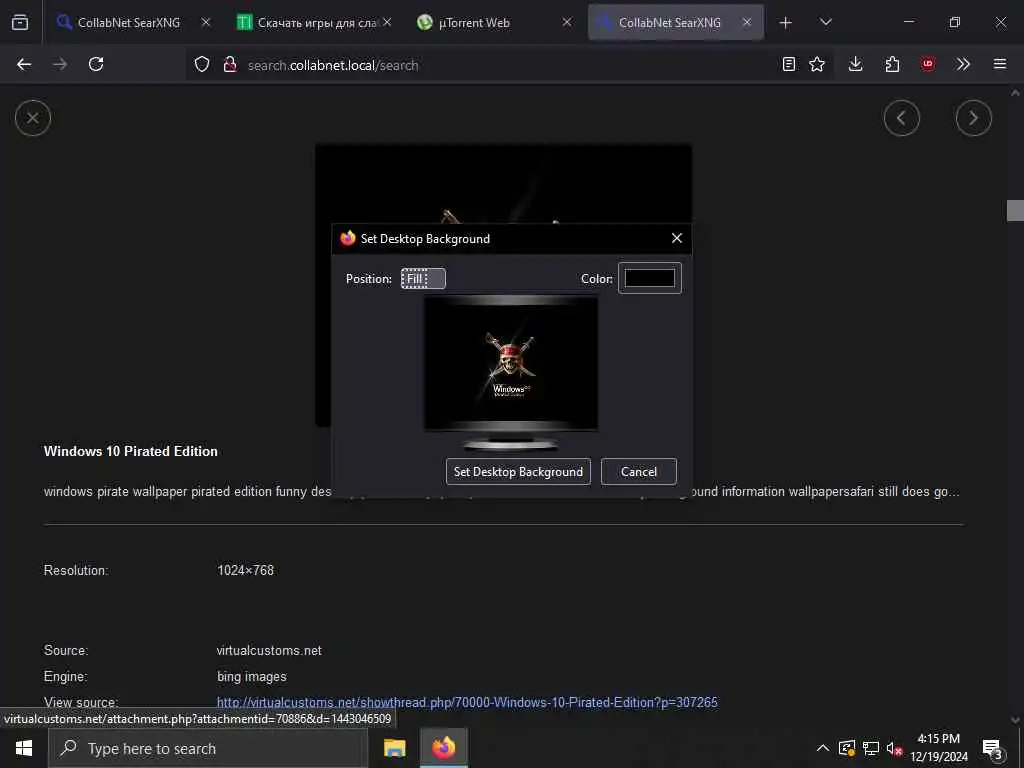The width and height of the screenshot is (1024, 768).
Task: Click the 1024×768 resolution value
Action: 246,570
